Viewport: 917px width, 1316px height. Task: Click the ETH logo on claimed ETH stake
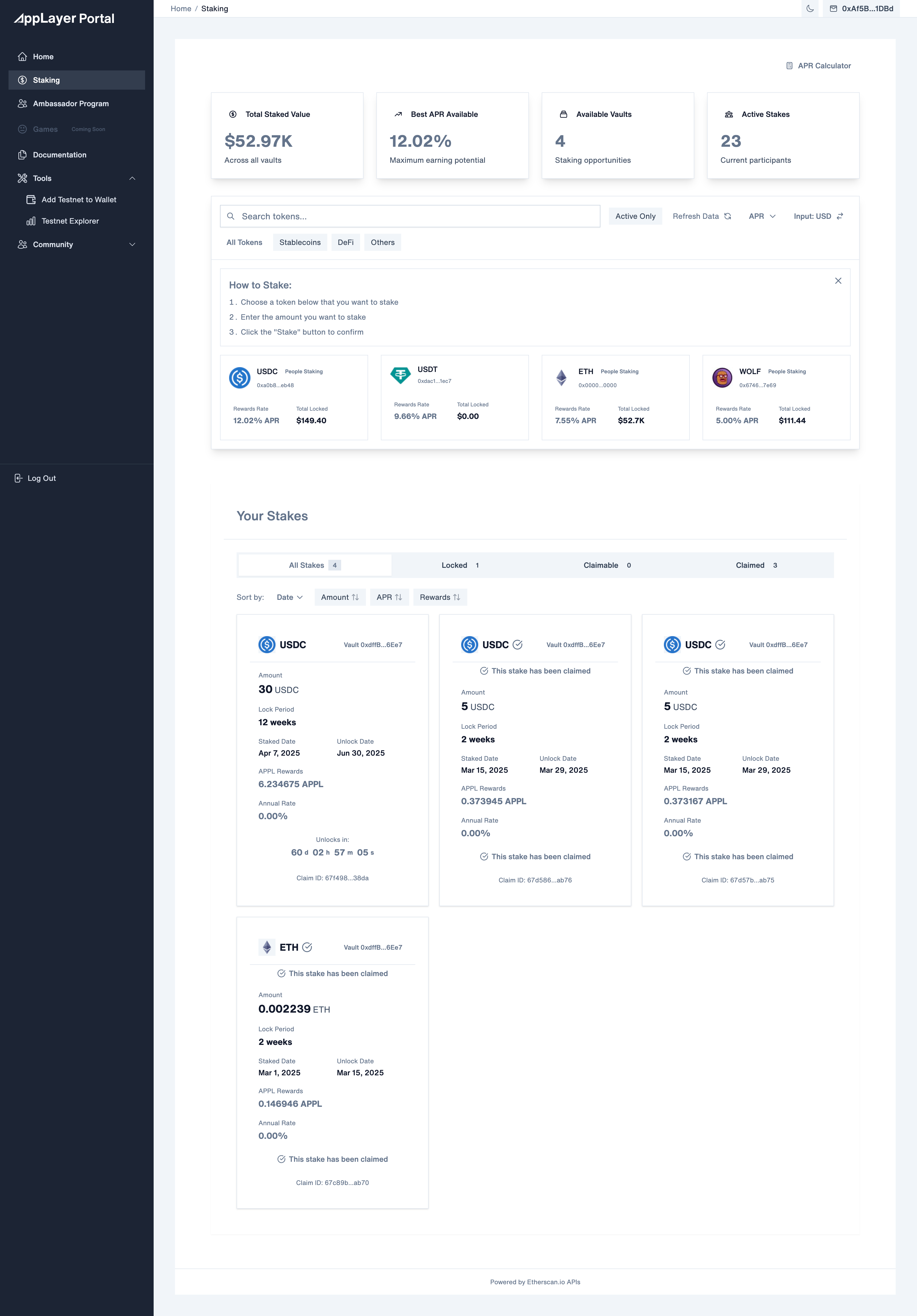tap(267, 948)
